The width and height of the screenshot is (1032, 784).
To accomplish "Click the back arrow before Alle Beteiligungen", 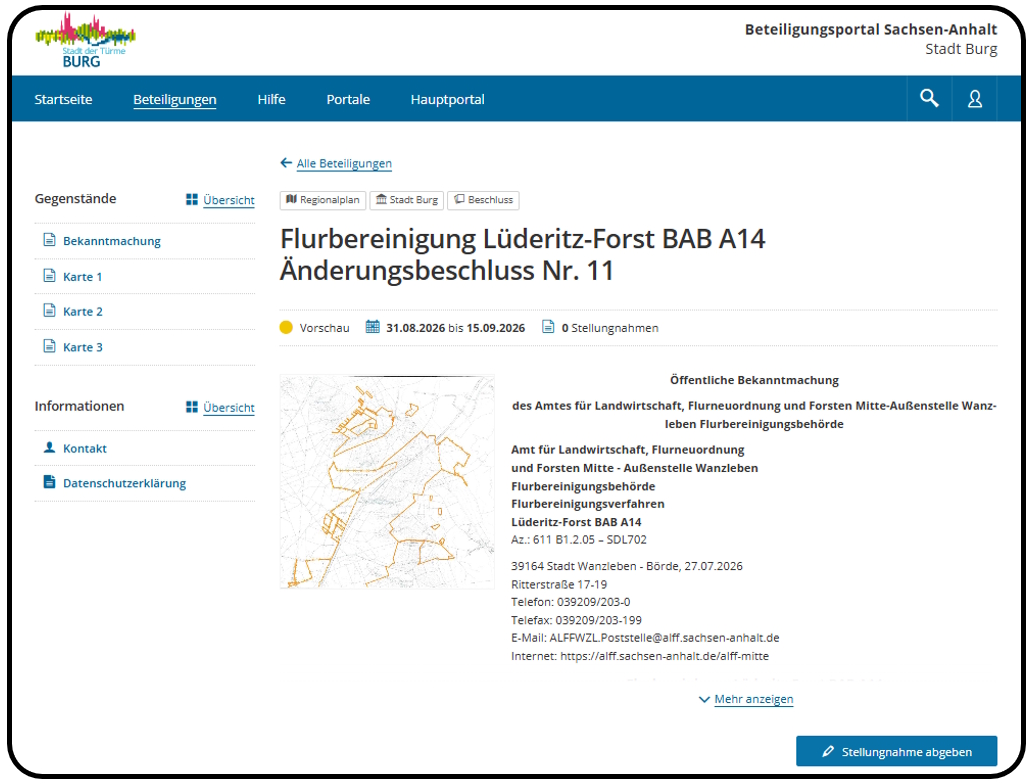I will [286, 163].
